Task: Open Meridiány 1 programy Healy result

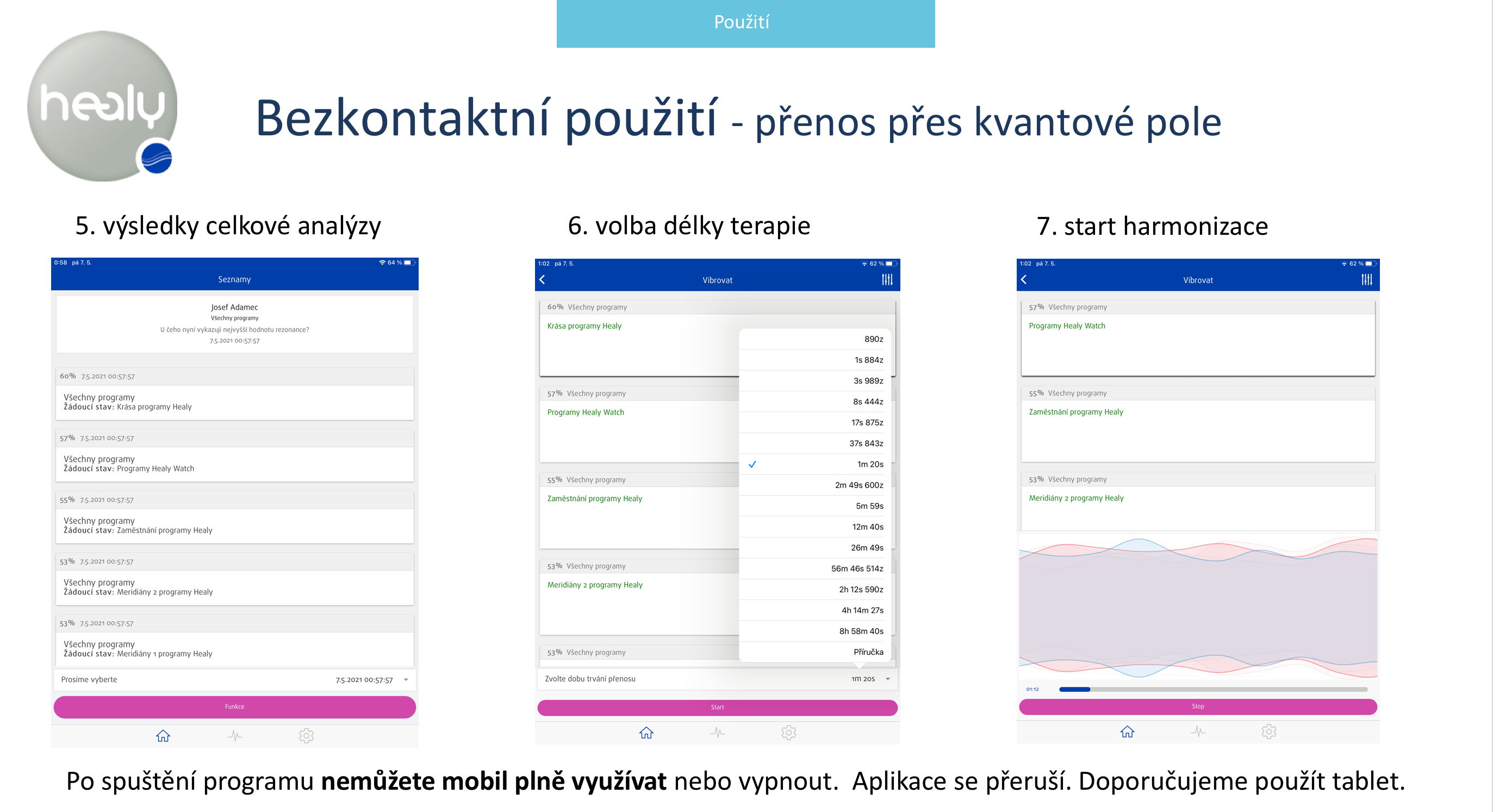Action: (x=234, y=641)
